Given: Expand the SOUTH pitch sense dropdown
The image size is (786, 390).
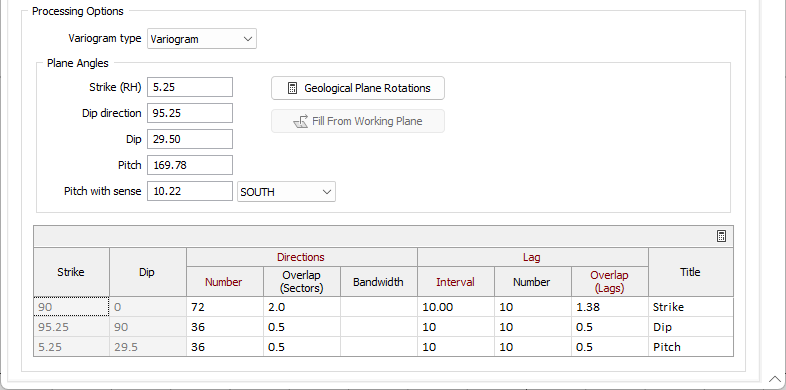Looking at the screenshot, I should (286, 191).
